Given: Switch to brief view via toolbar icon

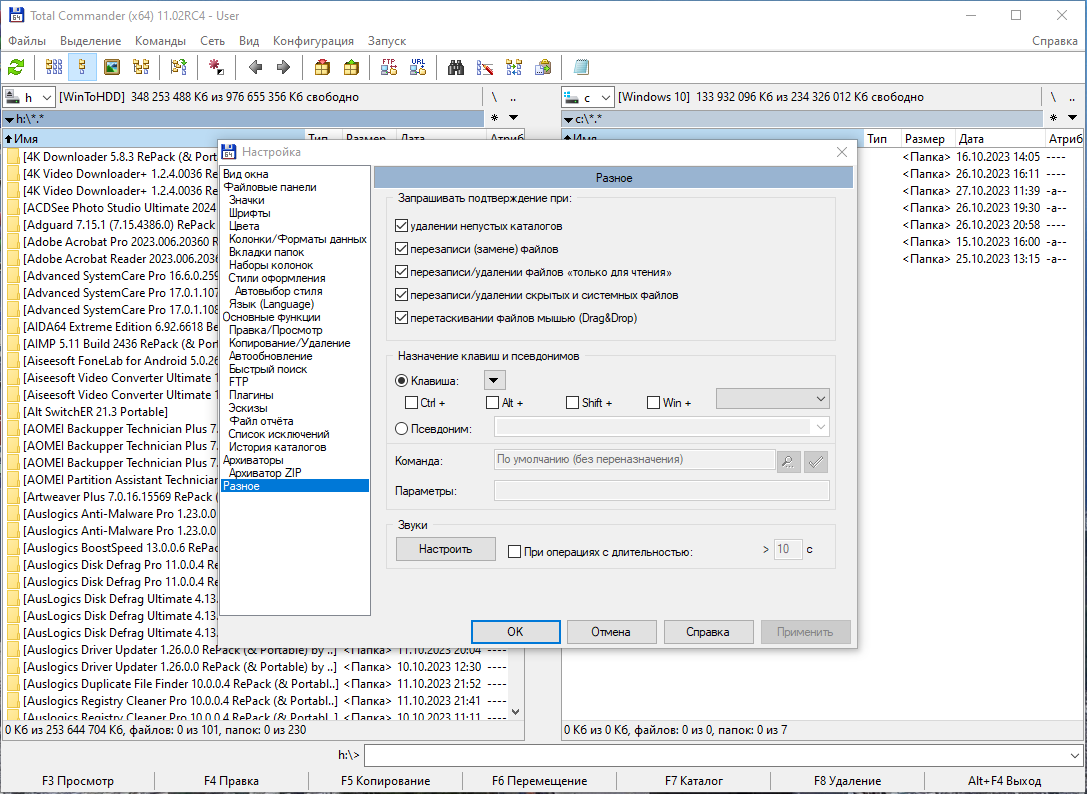Looking at the screenshot, I should 53,67.
